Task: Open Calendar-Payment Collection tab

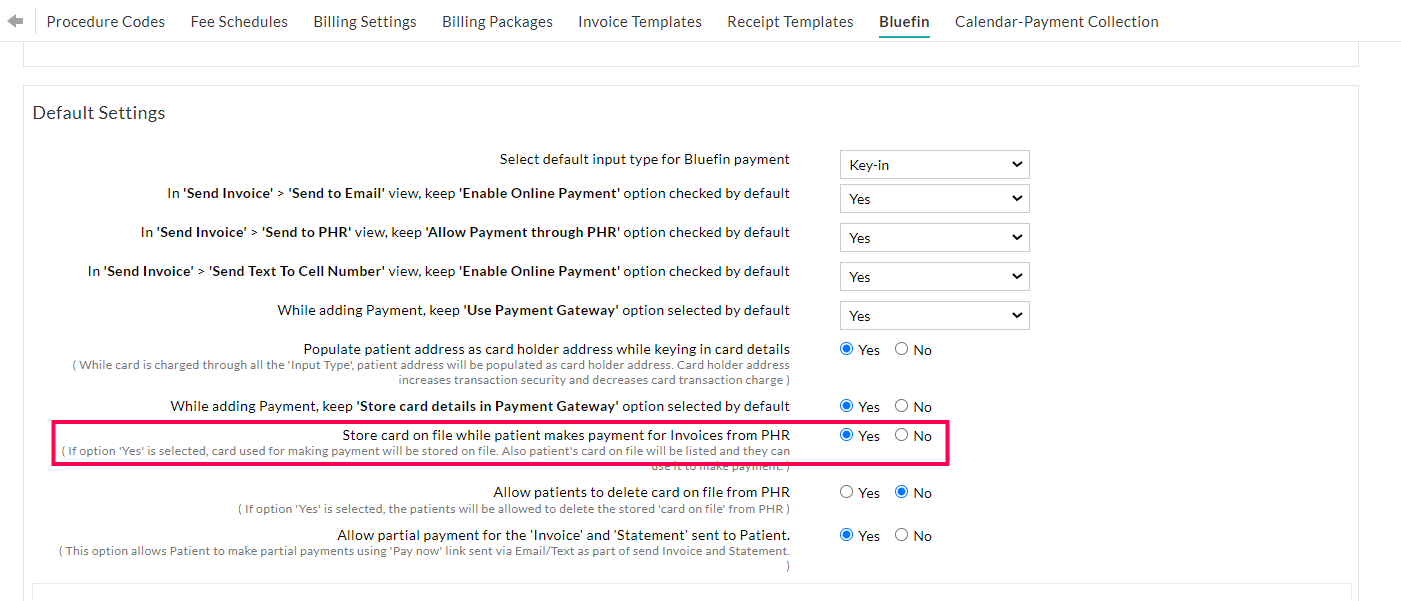Action: [1056, 21]
